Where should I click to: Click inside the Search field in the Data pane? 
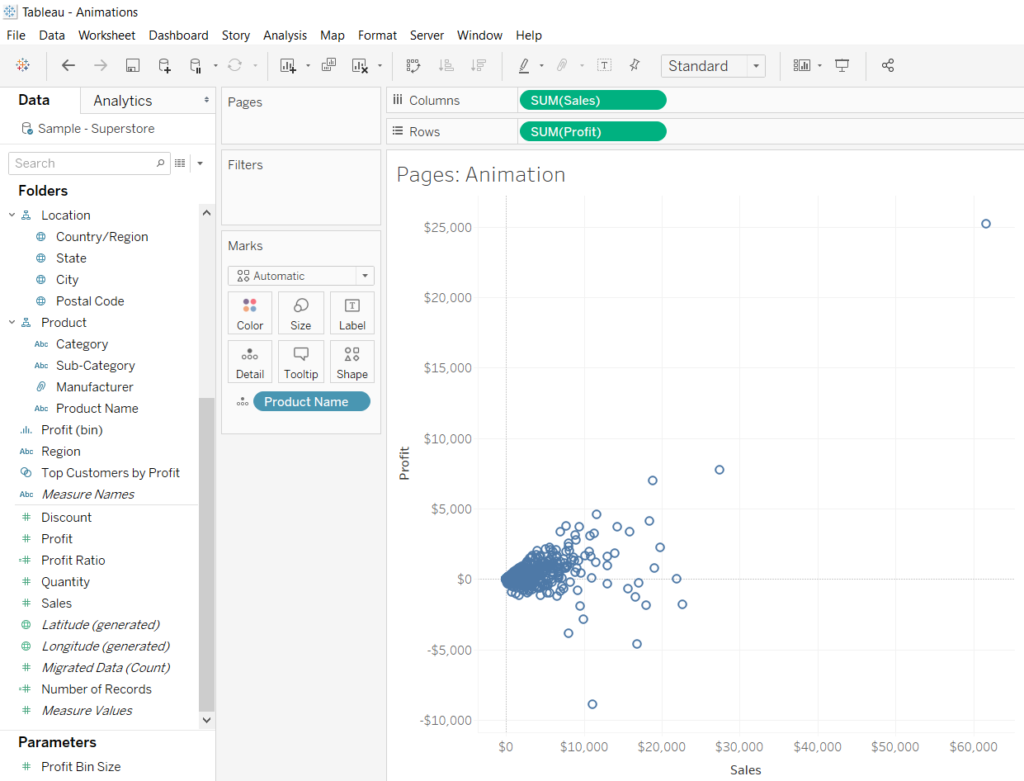pyautogui.click(x=85, y=163)
